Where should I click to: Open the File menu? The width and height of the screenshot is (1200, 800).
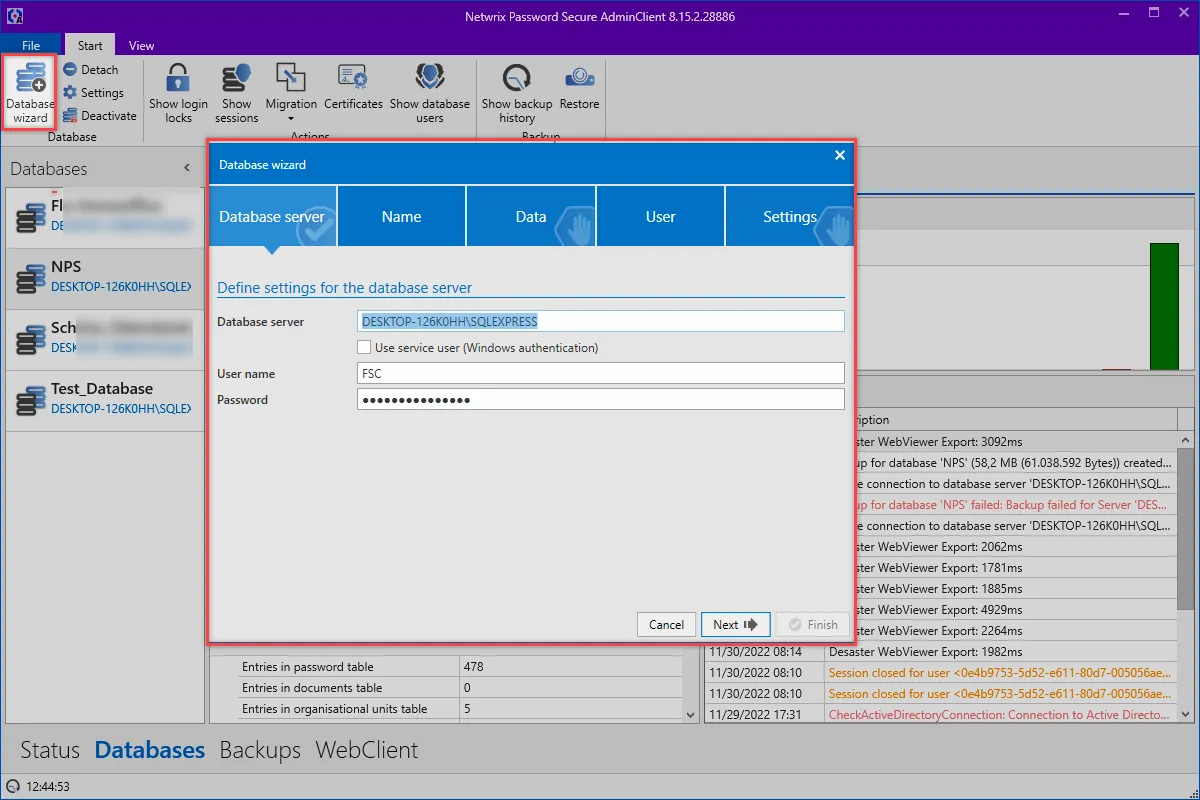pos(31,45)
